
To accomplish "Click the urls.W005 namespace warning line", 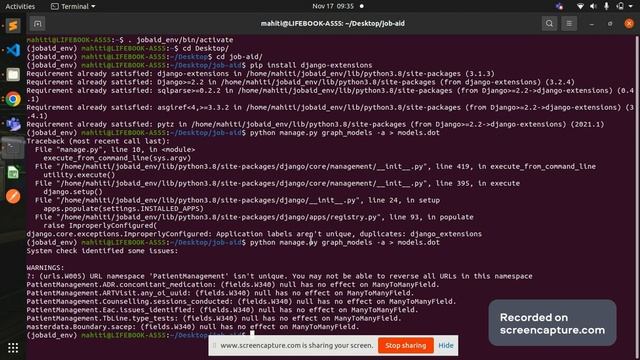I will 279,276.
